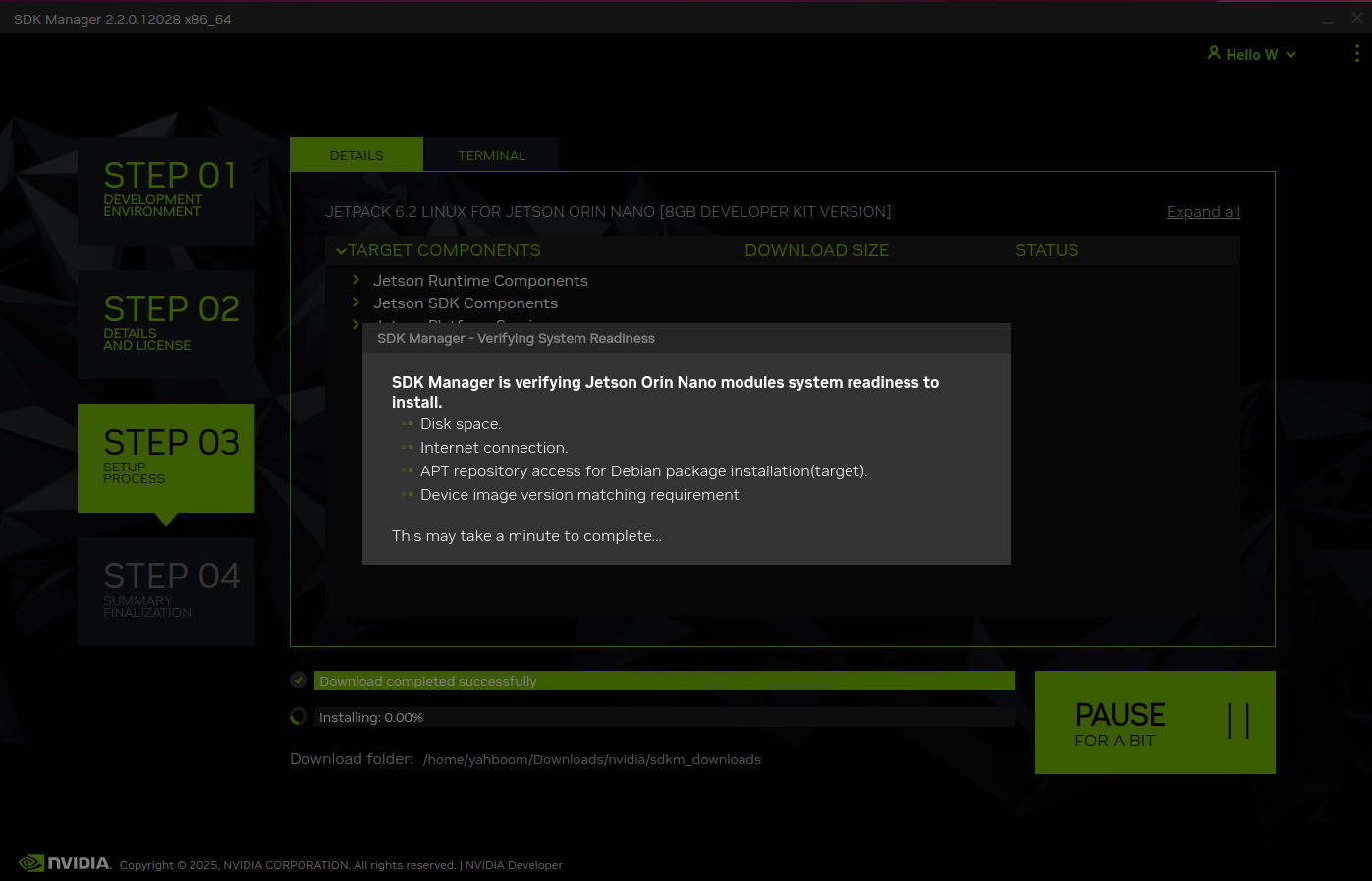Expand the Jetson Platform Services row
The height and width of the screenshot is (881, 1372).
[x=356, y=325]
